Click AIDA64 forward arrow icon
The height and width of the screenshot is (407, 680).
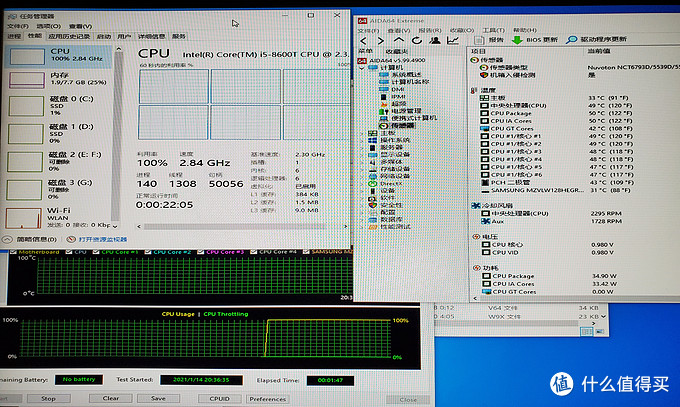[380, 41]
